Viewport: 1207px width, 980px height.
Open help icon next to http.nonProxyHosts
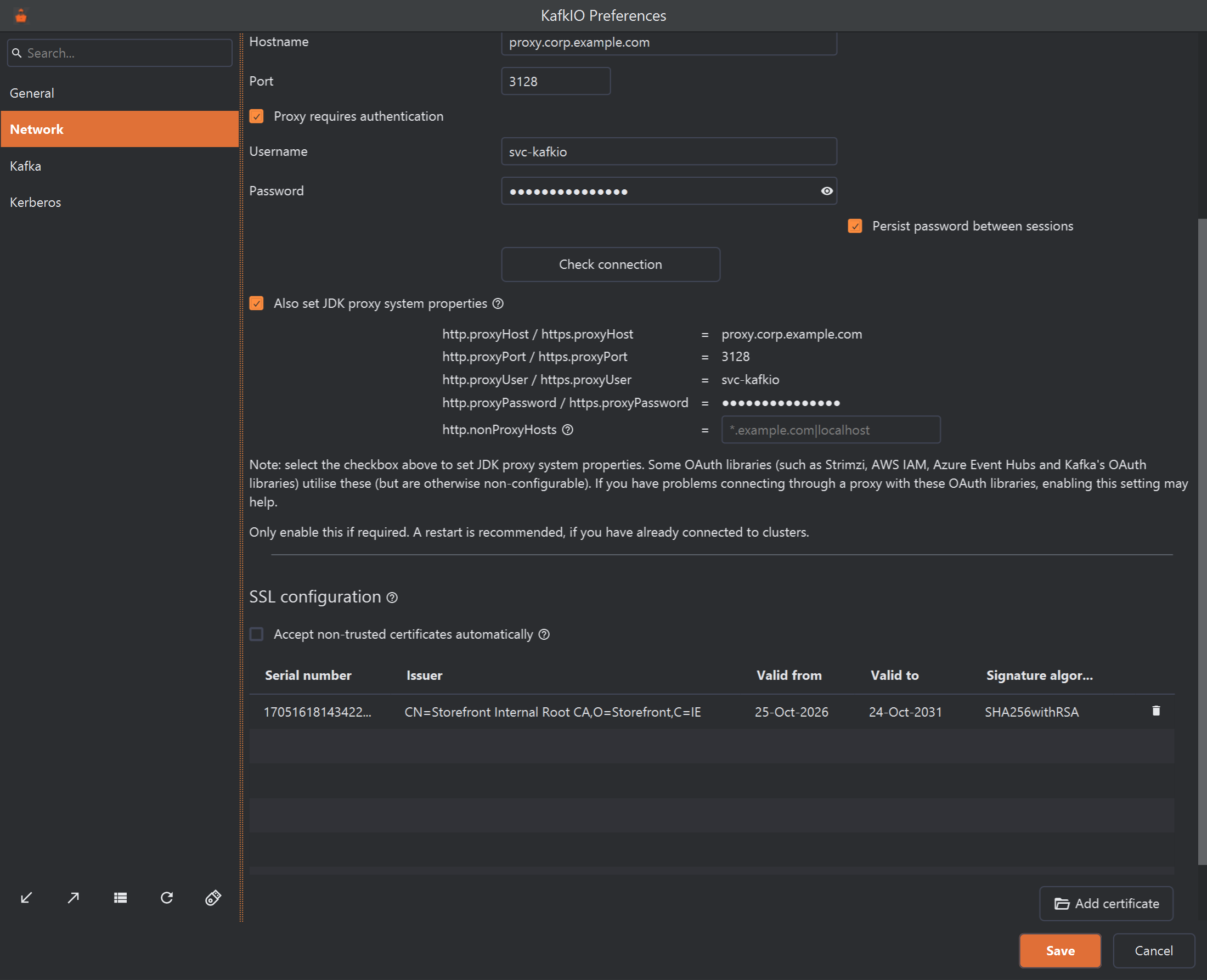coord(568,430)
